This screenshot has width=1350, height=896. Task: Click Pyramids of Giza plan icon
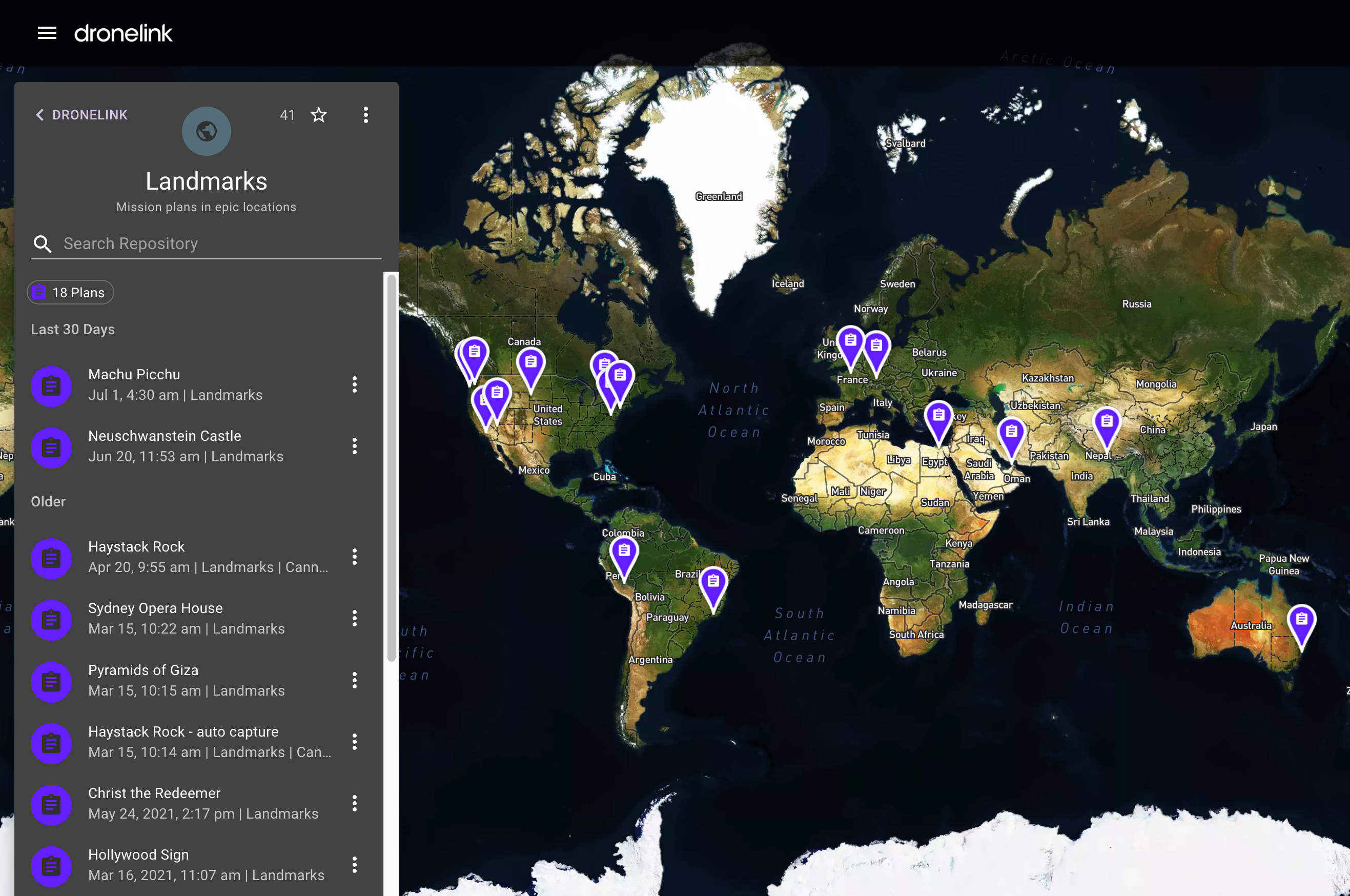(51, 682)
